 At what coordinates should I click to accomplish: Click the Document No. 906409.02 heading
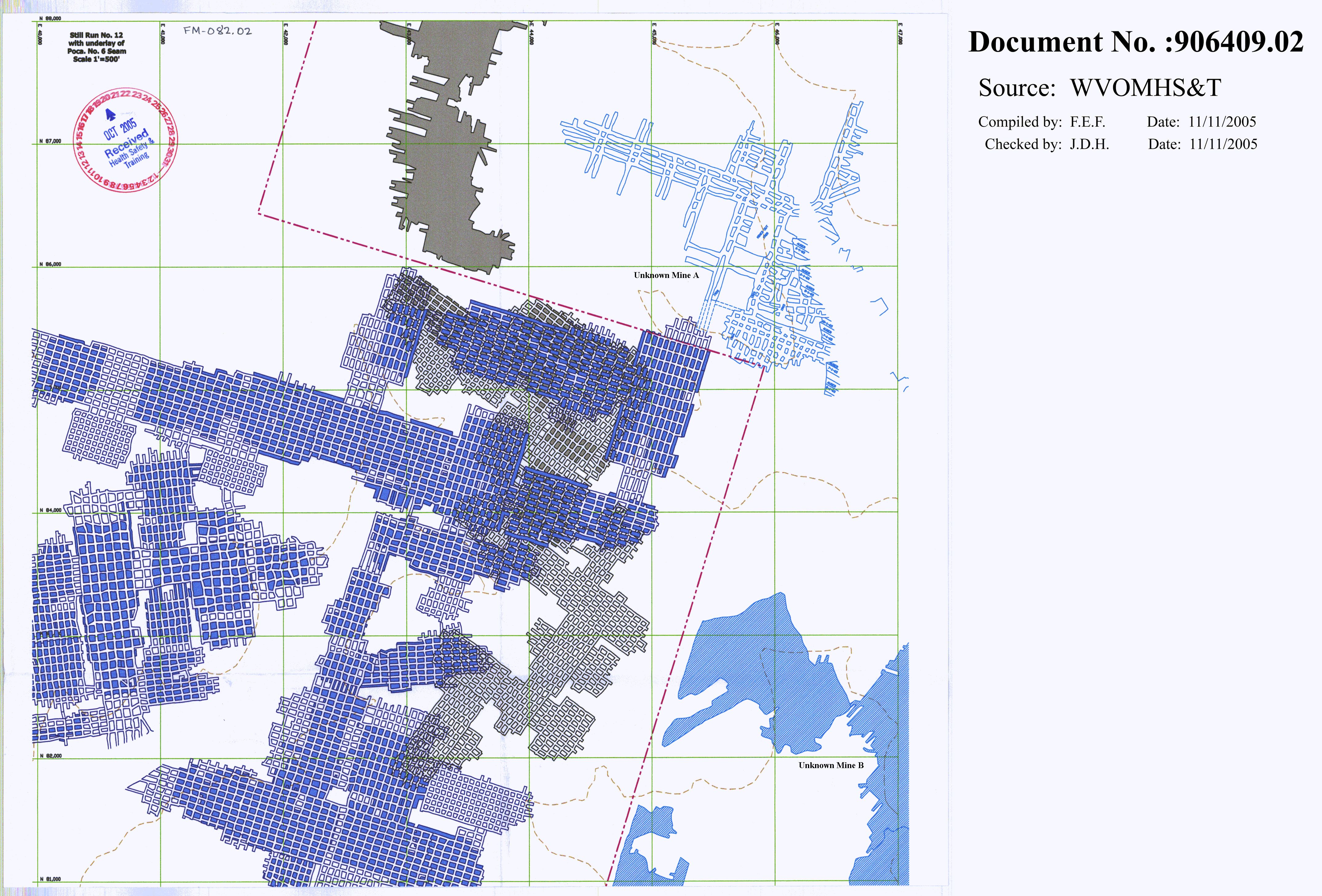pos(1135,42)
